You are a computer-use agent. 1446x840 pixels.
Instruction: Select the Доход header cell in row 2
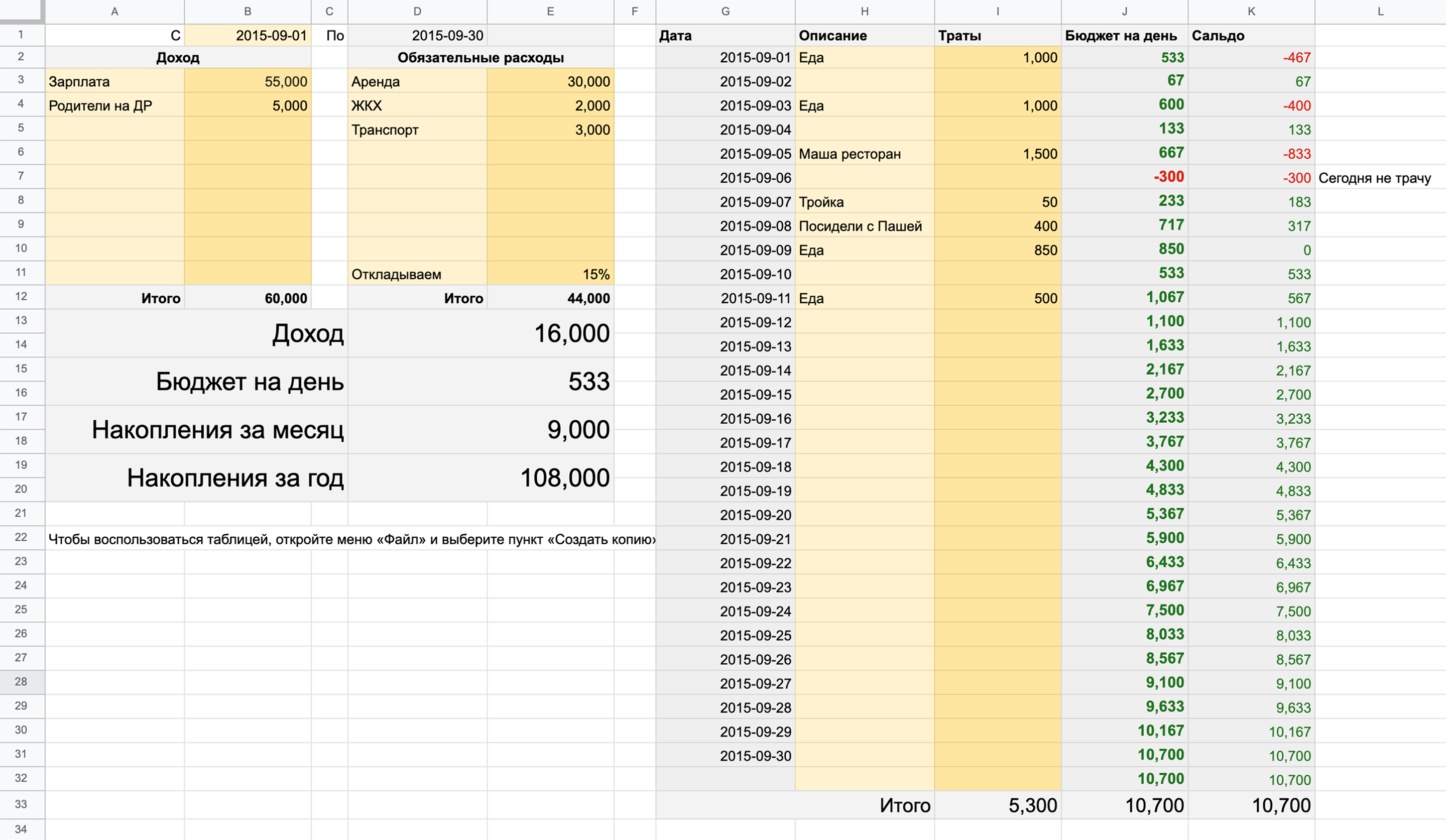[178, 57]
